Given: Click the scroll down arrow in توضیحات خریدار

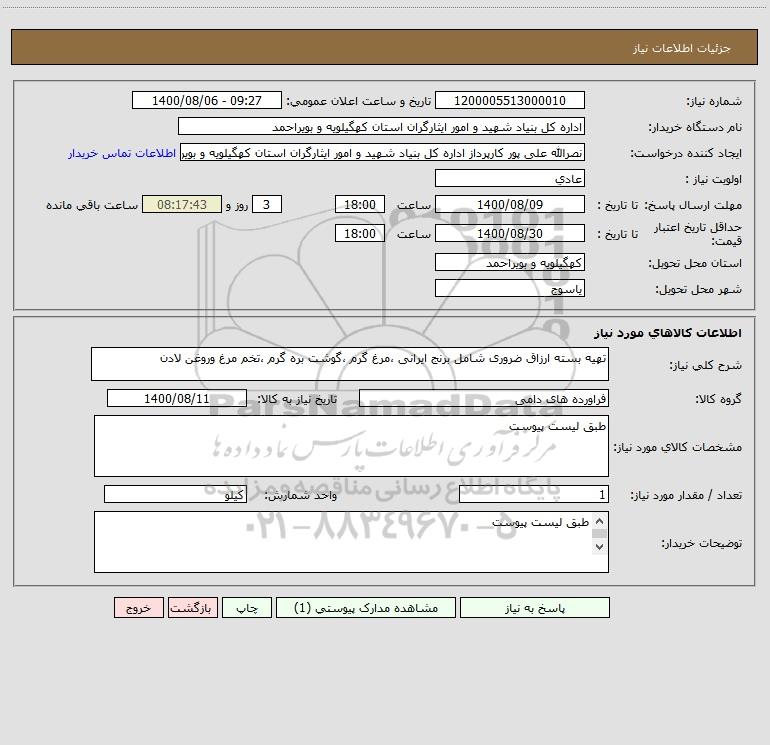Looking at the screenshot, I should pyautogui.click(x=599, y=547).
